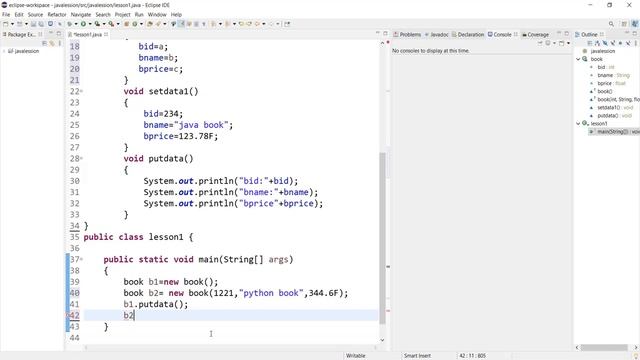
Task: Minimize the Package Explorer view
Action: 51,33
